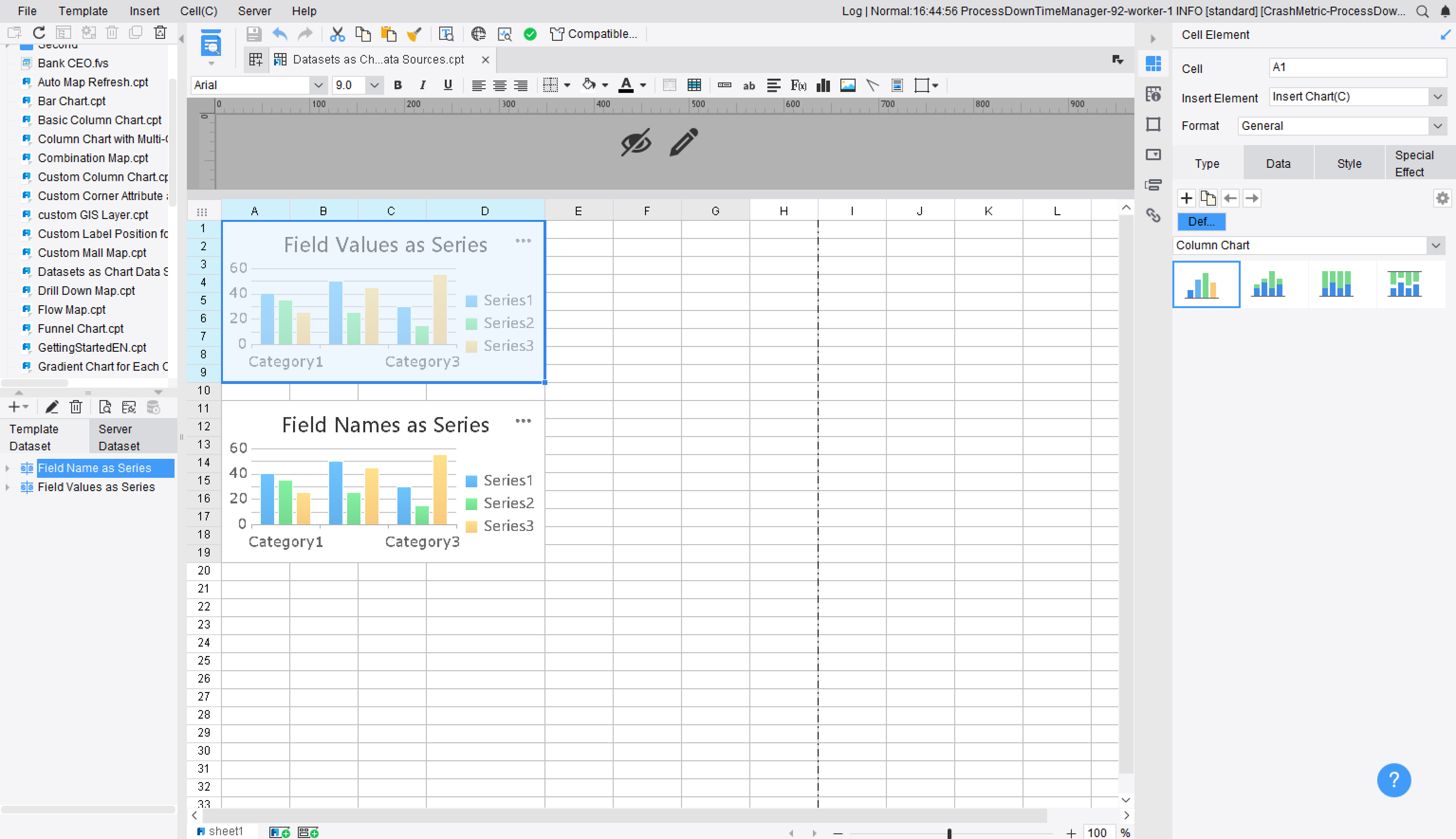Viewport: 1456px width, 839px height.
Task: Click the Format Painter brush icon
Action: click(x=414, y=34)
